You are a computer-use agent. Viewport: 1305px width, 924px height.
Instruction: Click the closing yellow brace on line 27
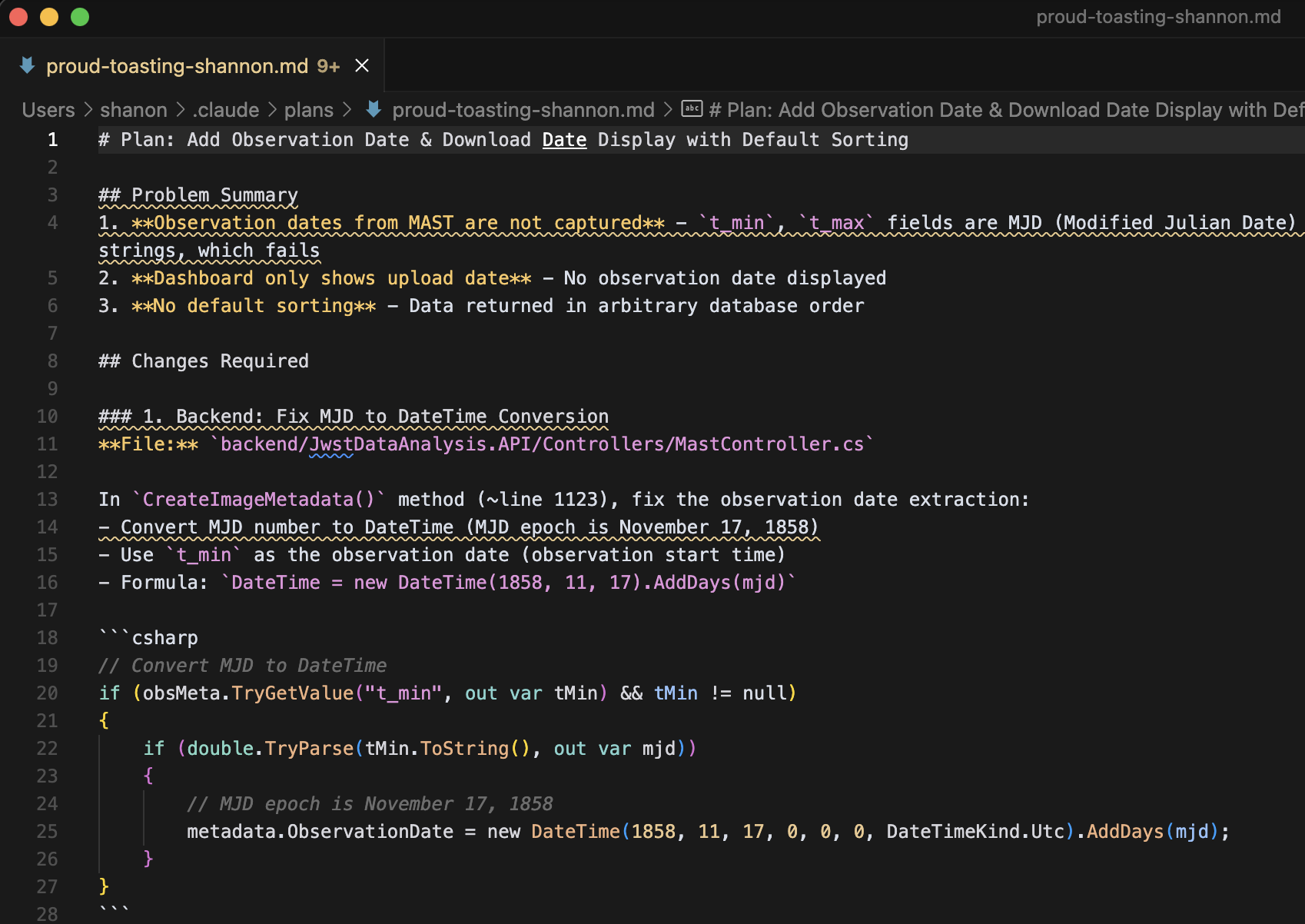104,887
